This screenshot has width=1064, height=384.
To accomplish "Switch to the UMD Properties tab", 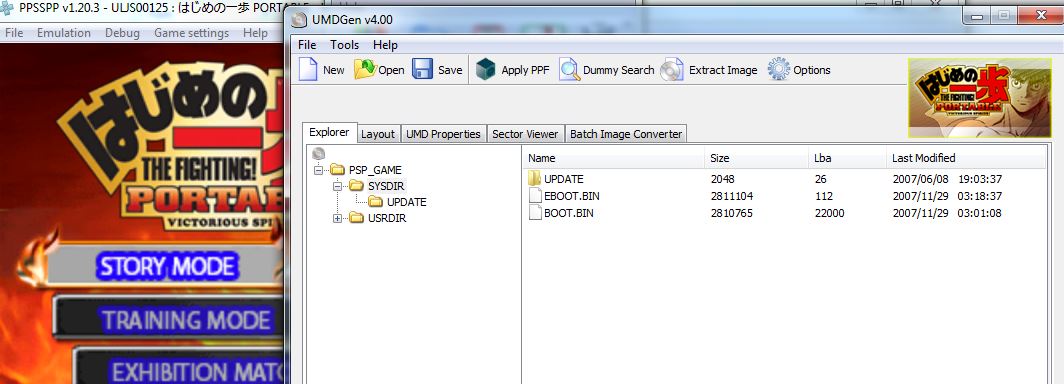I will click(x=443, y=134).
